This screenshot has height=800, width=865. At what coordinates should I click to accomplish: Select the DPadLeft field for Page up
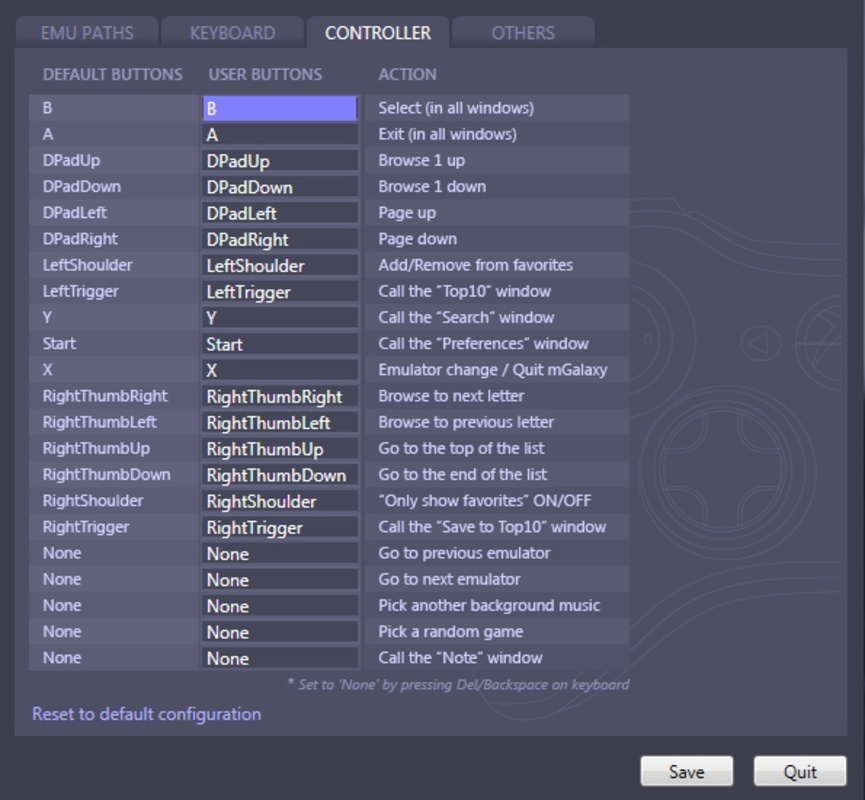coord(280,213)
